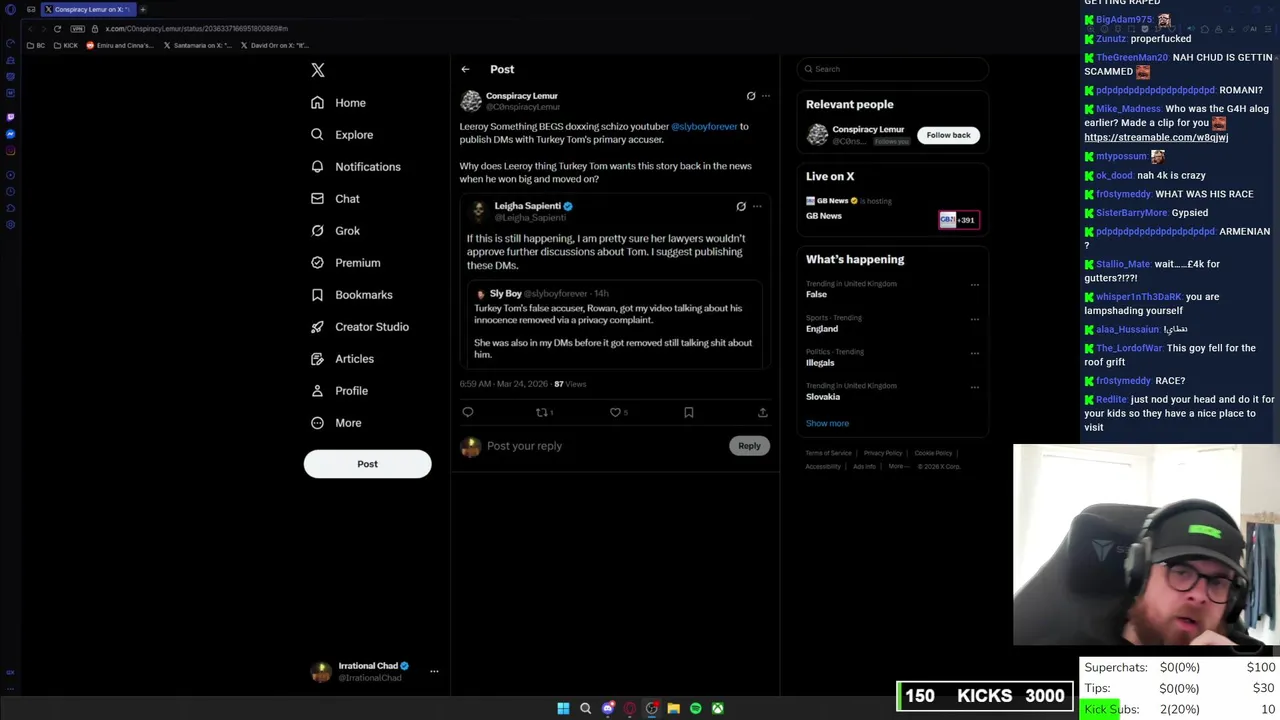Click the white Post button in sidebar
Viewport: 1280px width, 720px height.
367,464
